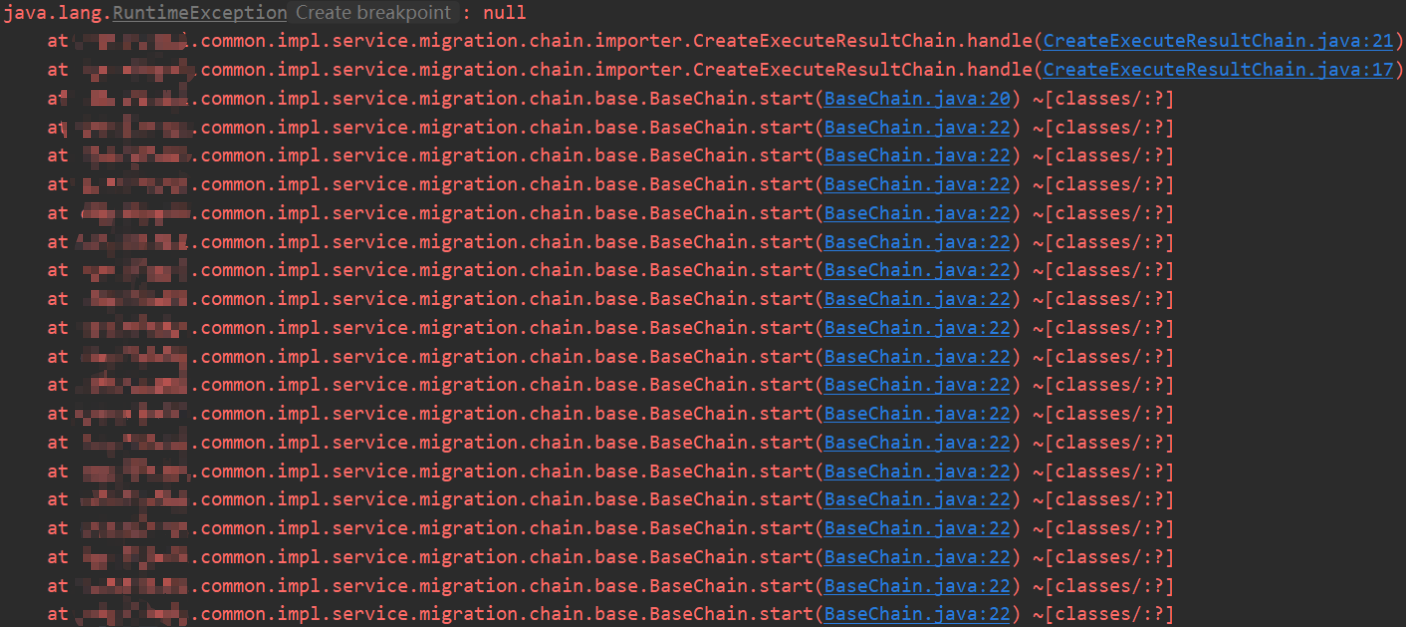Image resolution: width=1406 pixels, height=627 pixels.
Task: Open the second-to-last BaseChain.java:22 link
Action: [918, 586]
